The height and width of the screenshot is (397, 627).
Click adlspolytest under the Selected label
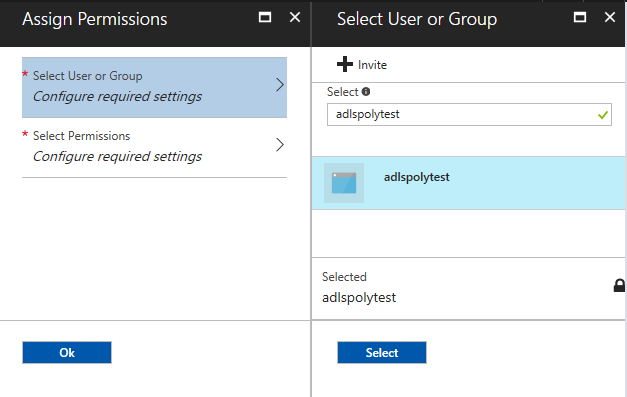click(x=359, y=298)
